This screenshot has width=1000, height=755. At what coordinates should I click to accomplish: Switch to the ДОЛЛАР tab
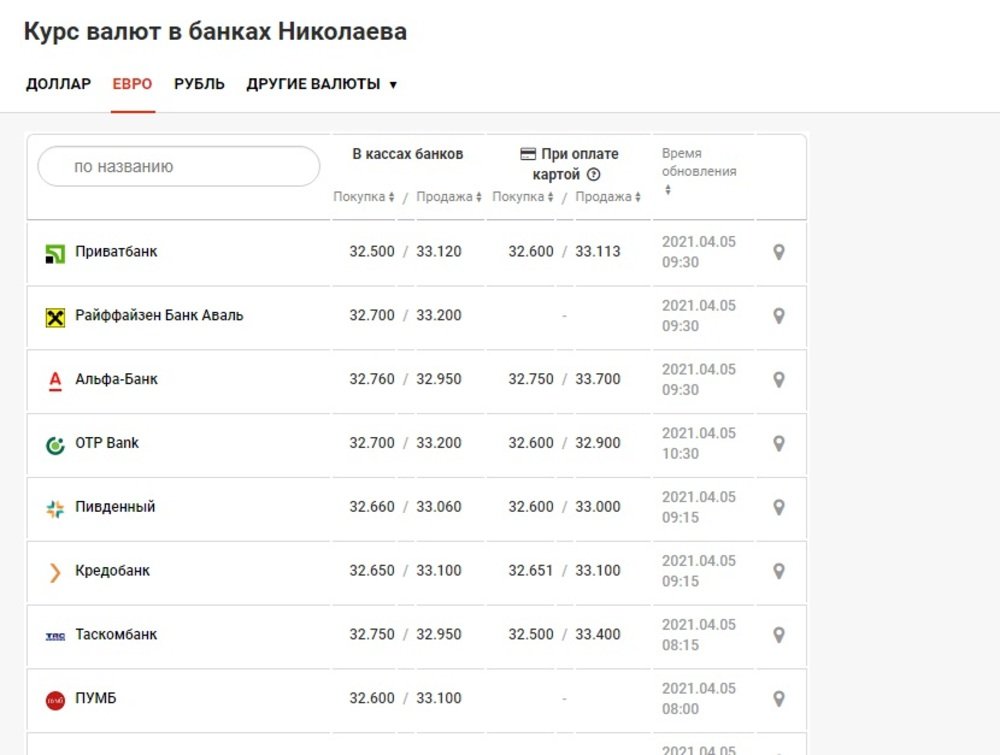58,84
